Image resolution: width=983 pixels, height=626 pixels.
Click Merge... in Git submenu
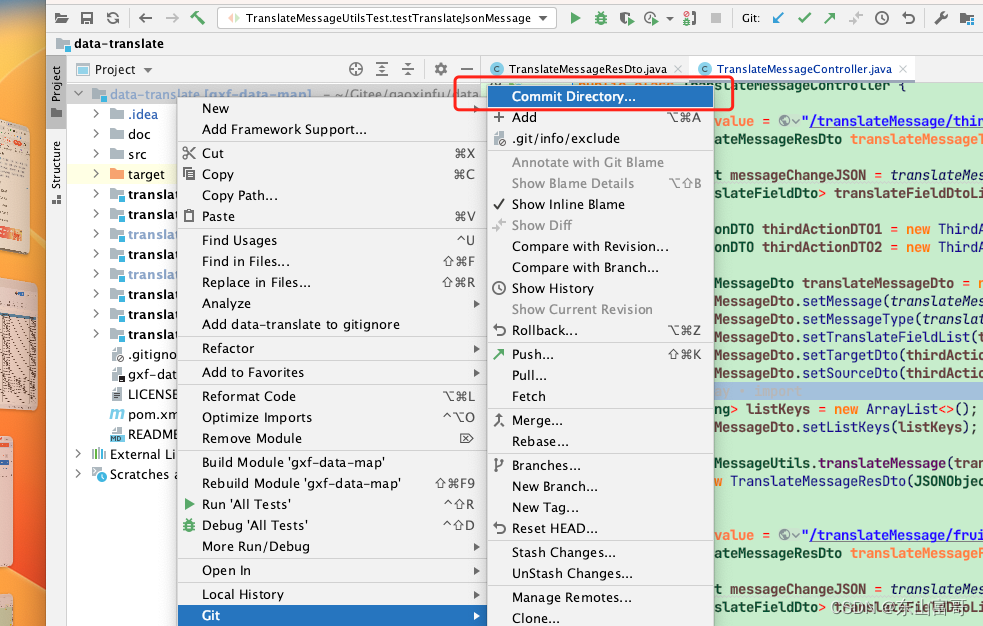point(601,420)
